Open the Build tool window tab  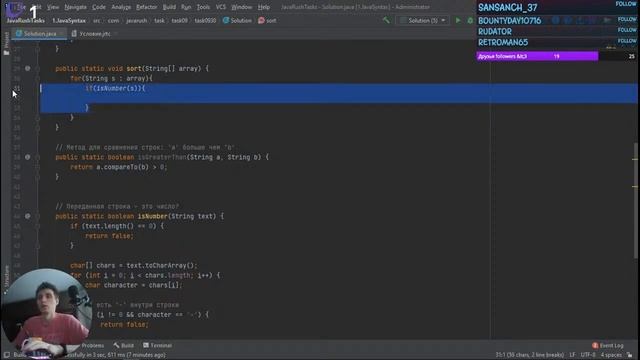[124, 345]
